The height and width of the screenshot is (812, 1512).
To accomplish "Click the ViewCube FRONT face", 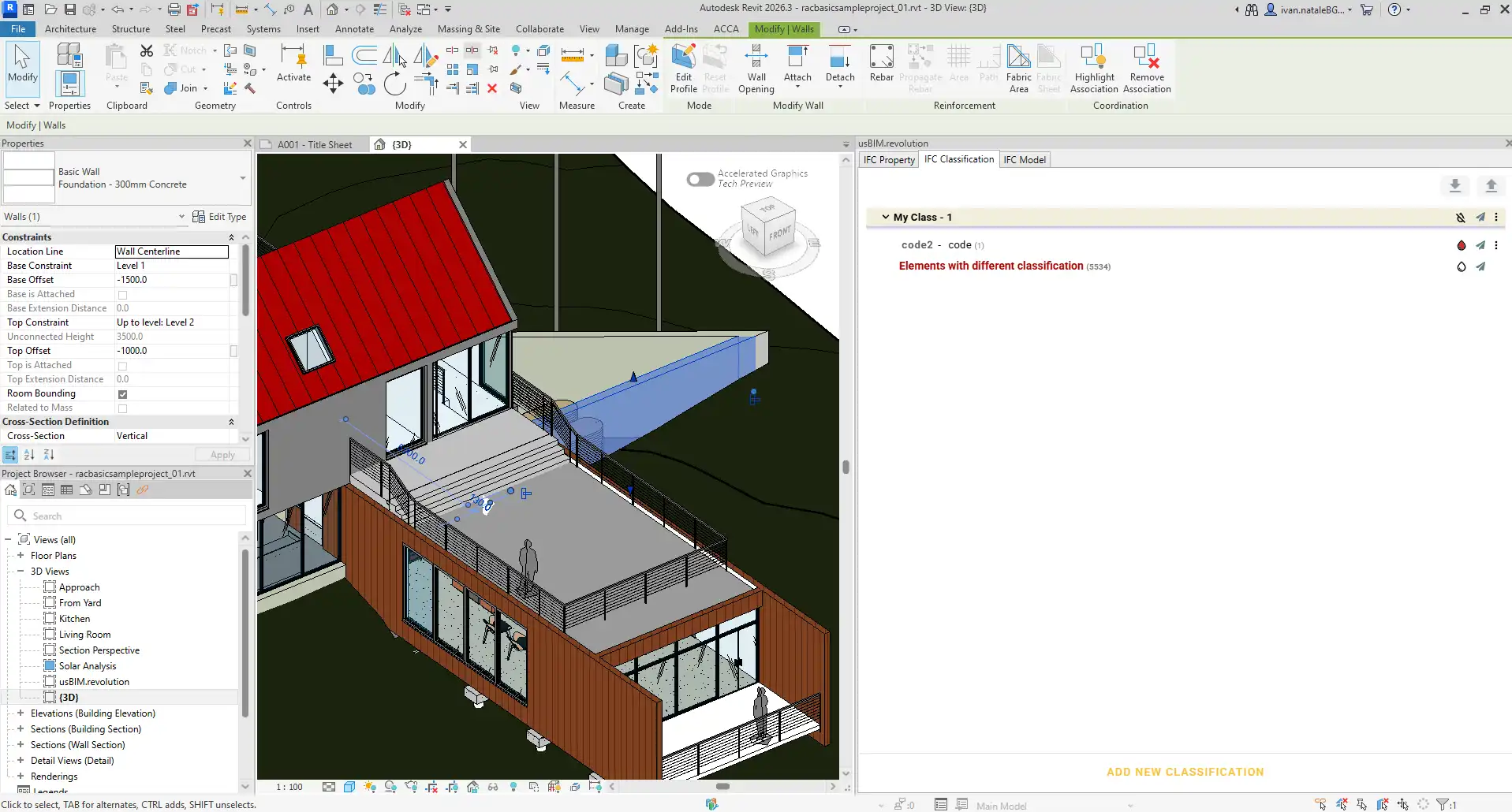I will pyautogui.click(x=779, y=234).
